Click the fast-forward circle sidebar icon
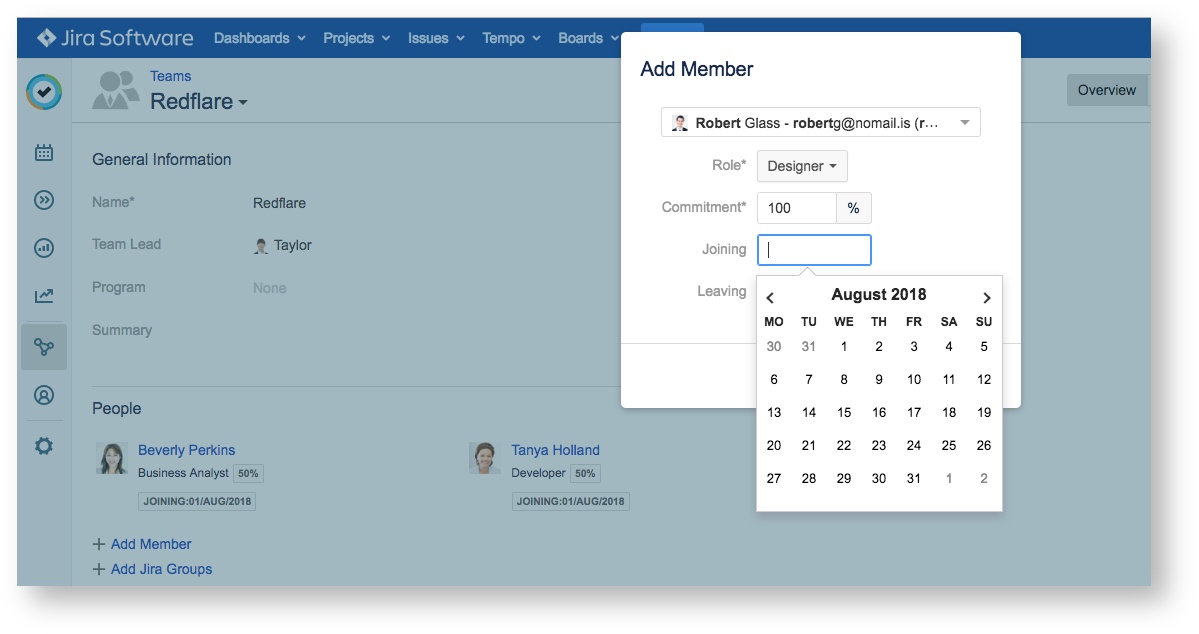 point(44,200)
